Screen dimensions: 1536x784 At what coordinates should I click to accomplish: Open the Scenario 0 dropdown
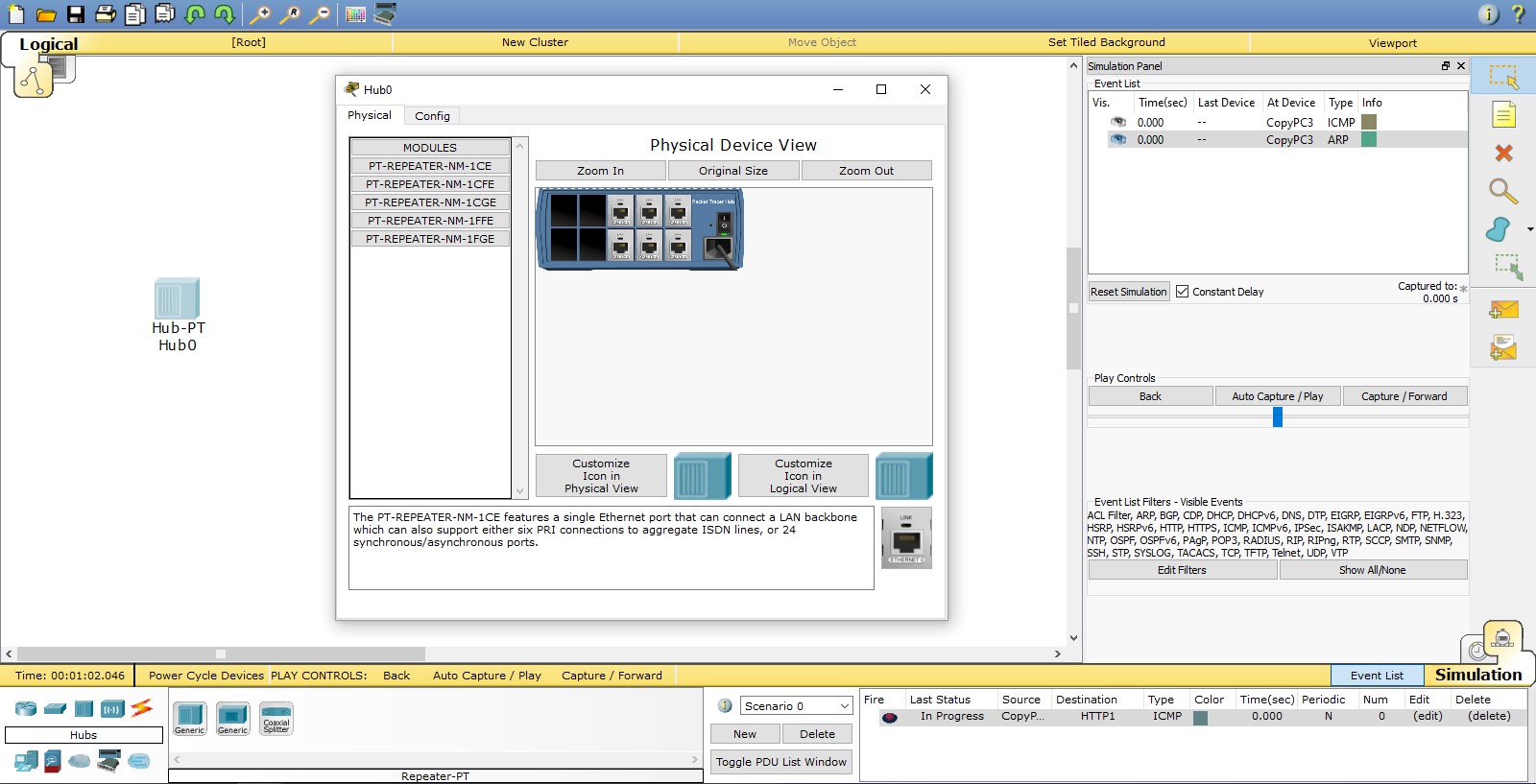point(796,706)
